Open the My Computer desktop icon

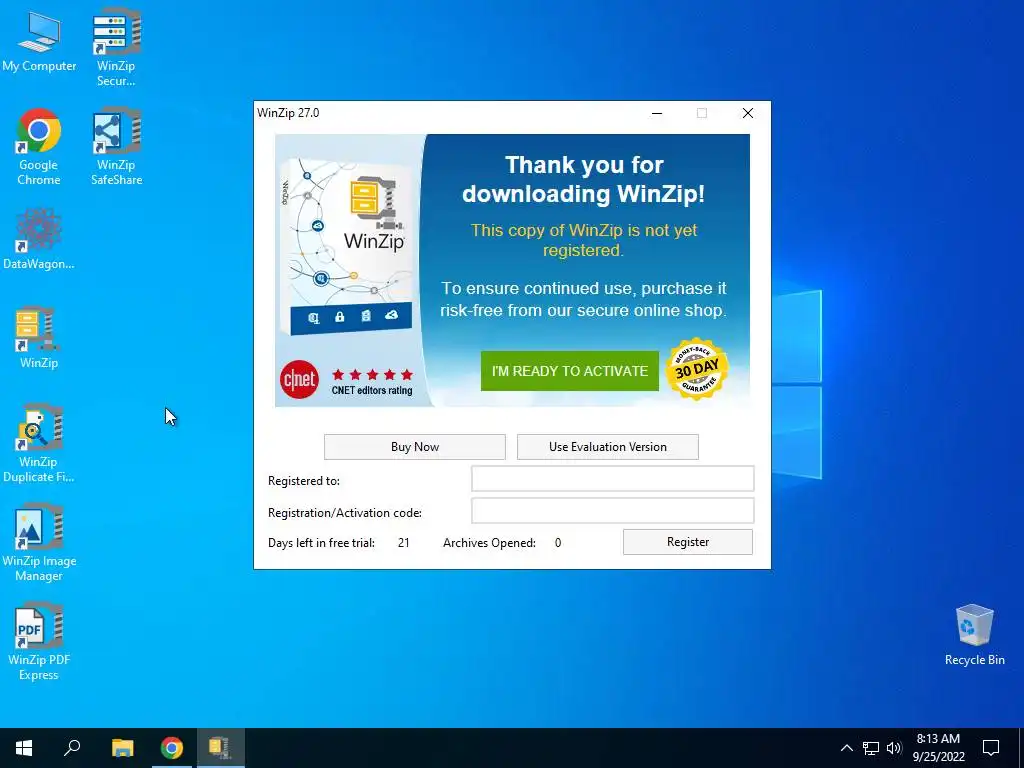pyautogui.click(x=39, y=42)
